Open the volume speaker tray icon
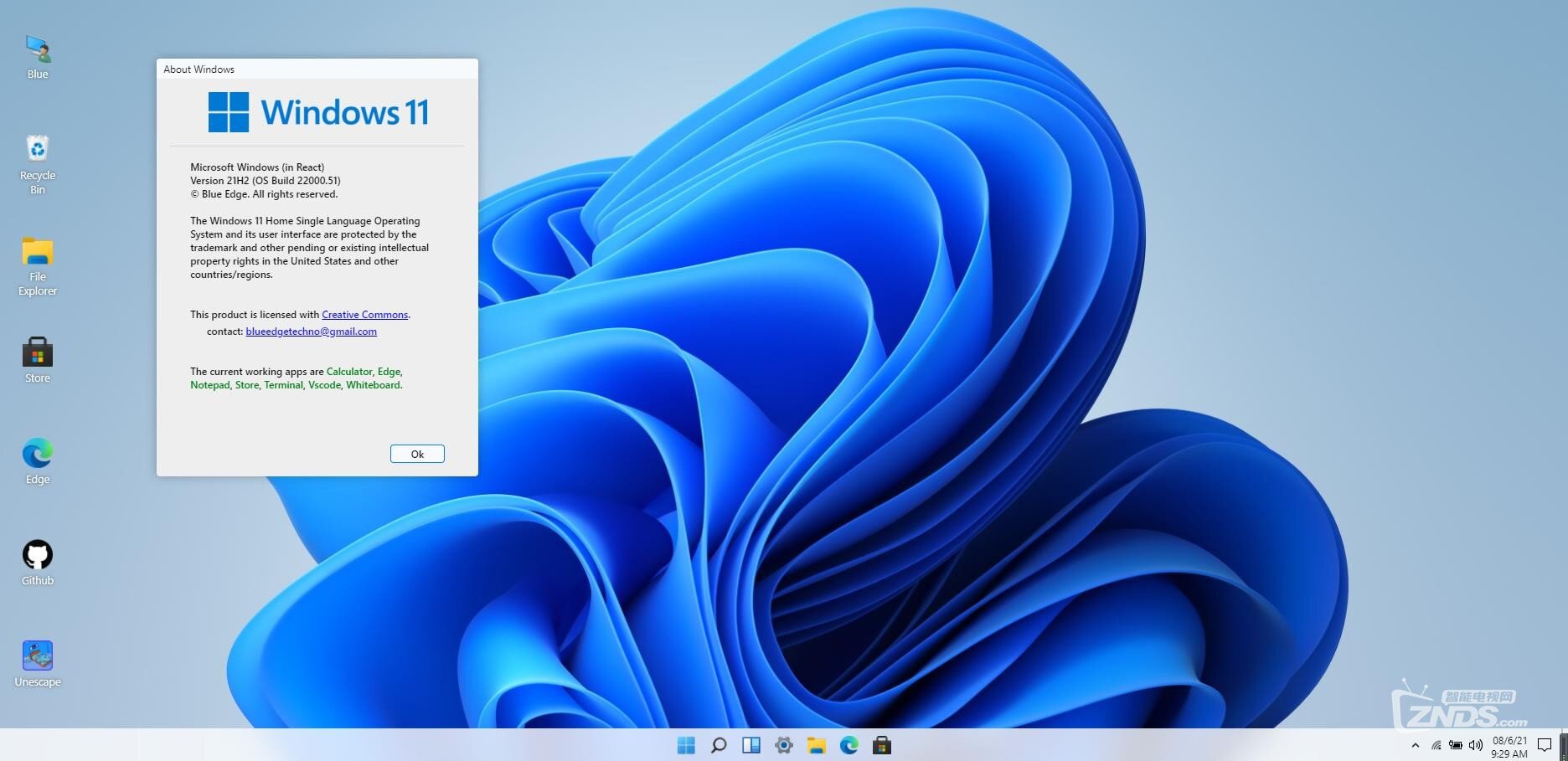This screenshot has width=1568, height=761. 1476,745
